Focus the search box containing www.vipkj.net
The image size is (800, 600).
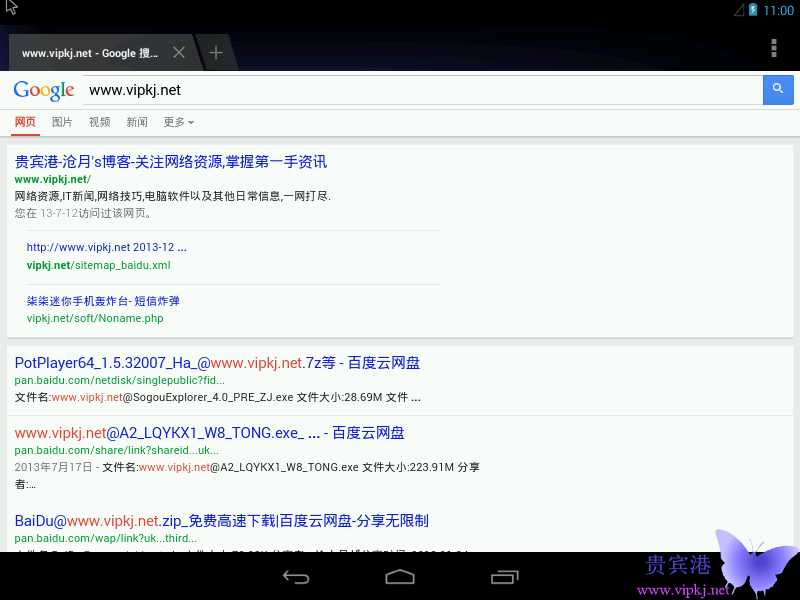point(422,90)
